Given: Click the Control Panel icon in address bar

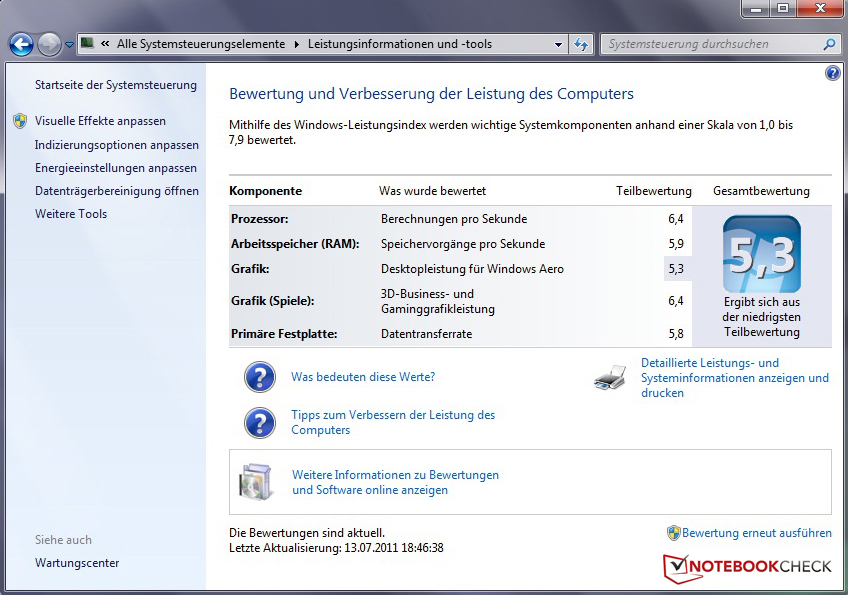Looking at the screenshot, I should click(87, 43).
